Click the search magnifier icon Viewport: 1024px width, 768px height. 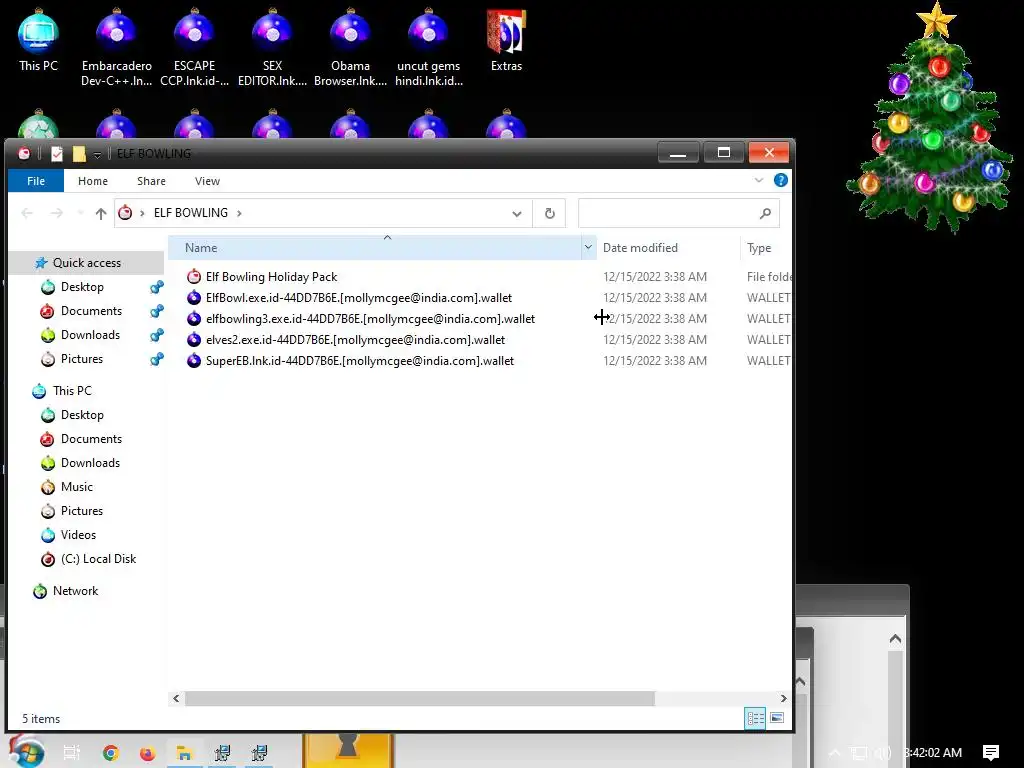click(765, 214)
